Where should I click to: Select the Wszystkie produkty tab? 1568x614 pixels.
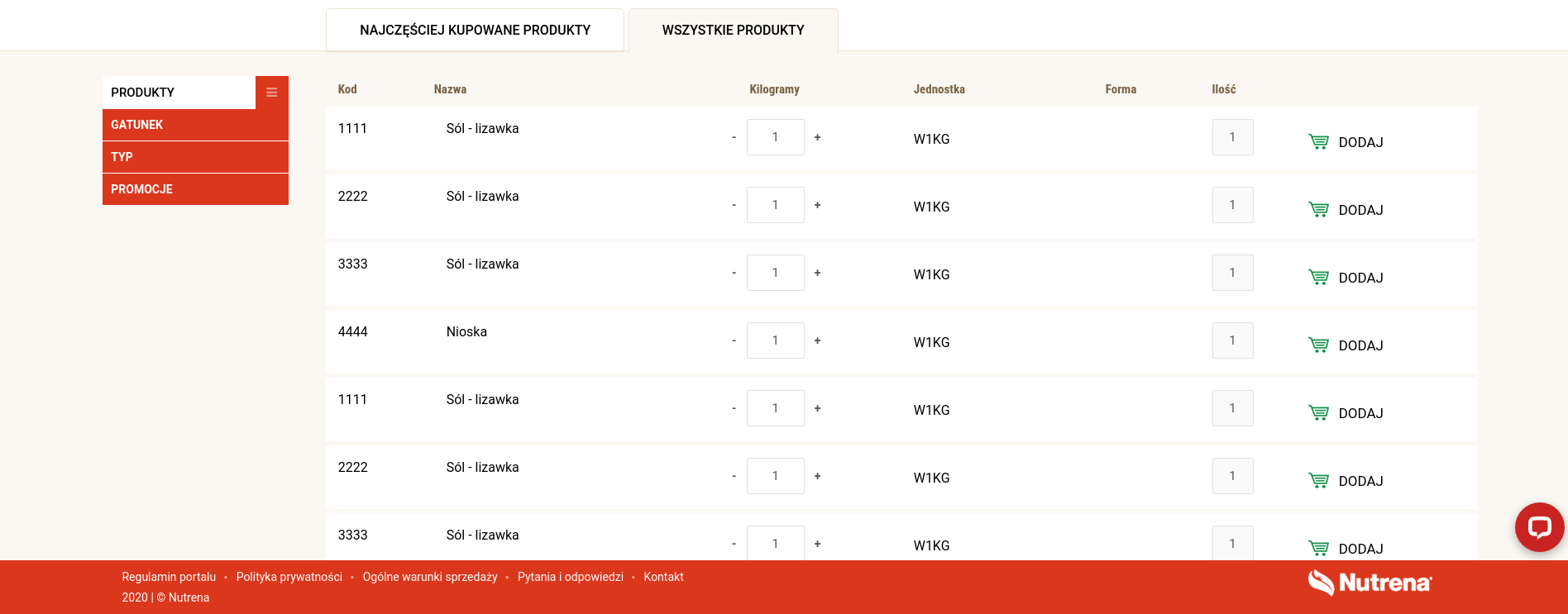[x=733, y=31]
